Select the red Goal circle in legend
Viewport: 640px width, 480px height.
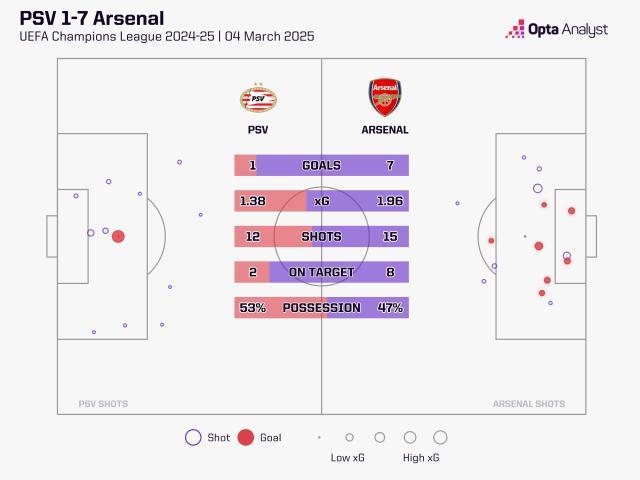click(246, 437)
